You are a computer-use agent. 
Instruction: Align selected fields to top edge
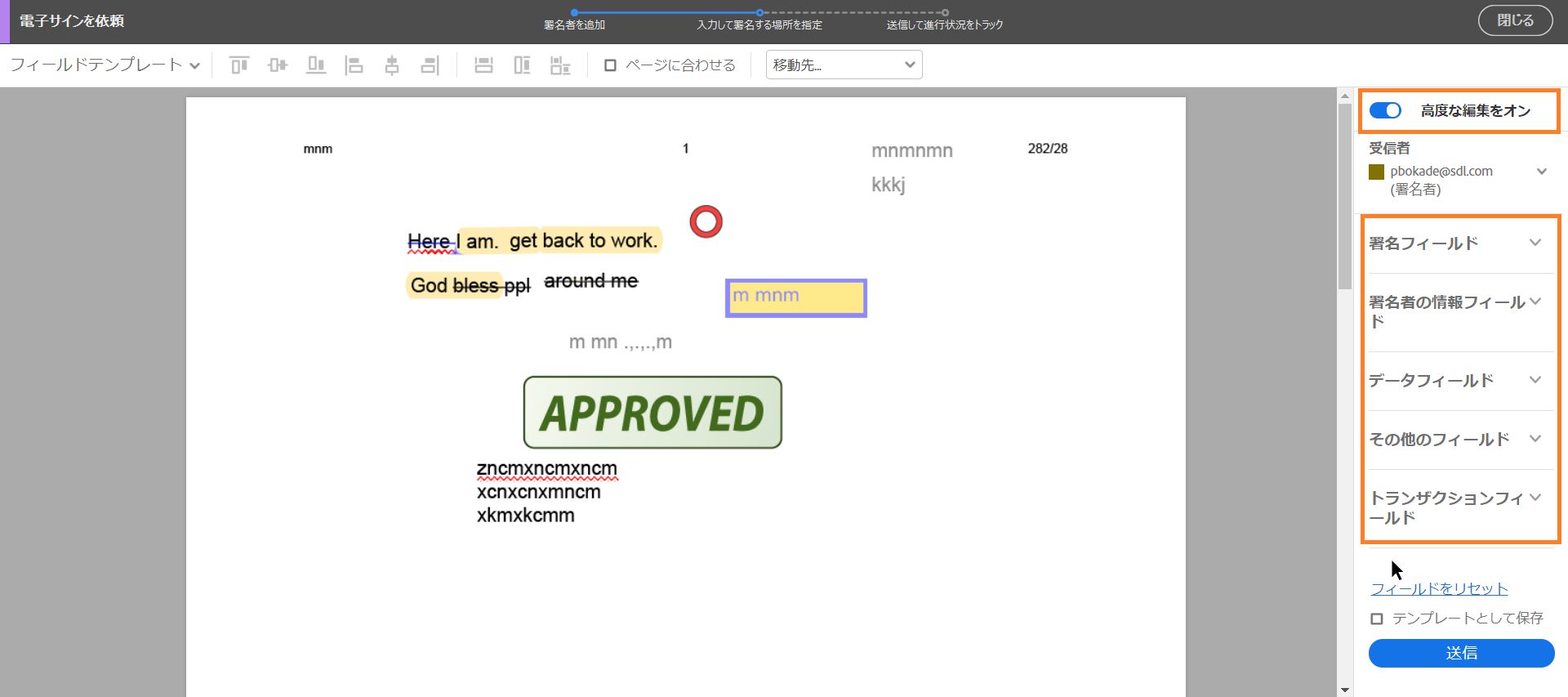click(x=239, y=65)
